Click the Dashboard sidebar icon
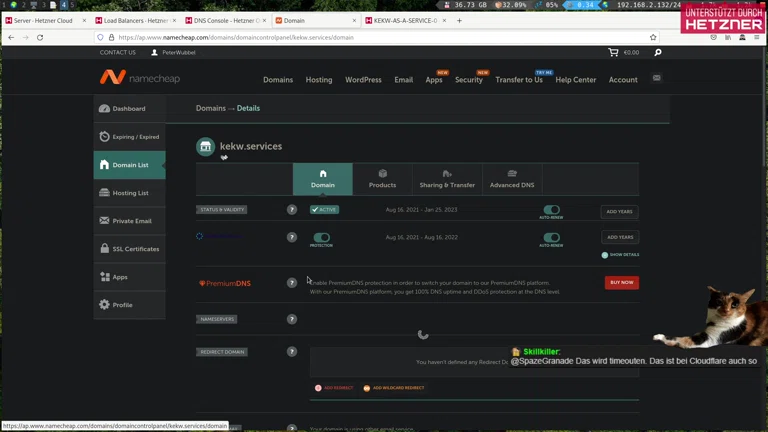The width and height of the screenshot is (768, 432). [x=104, y=108]
